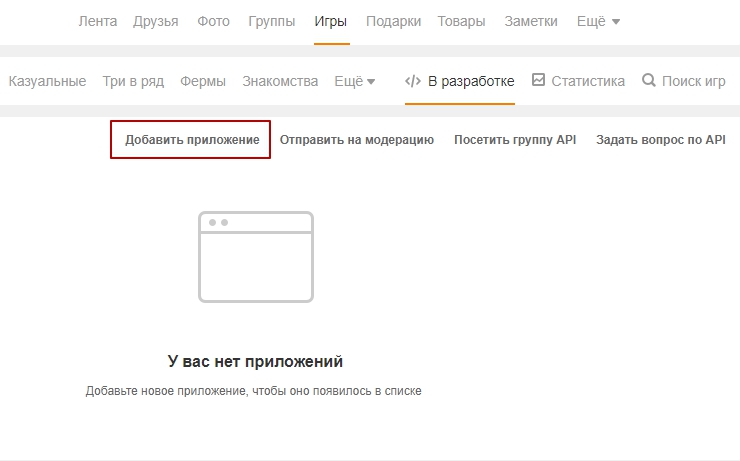740x461 pixels.
Task: Click the Статистика chart icon
Action: pos(538,80)
